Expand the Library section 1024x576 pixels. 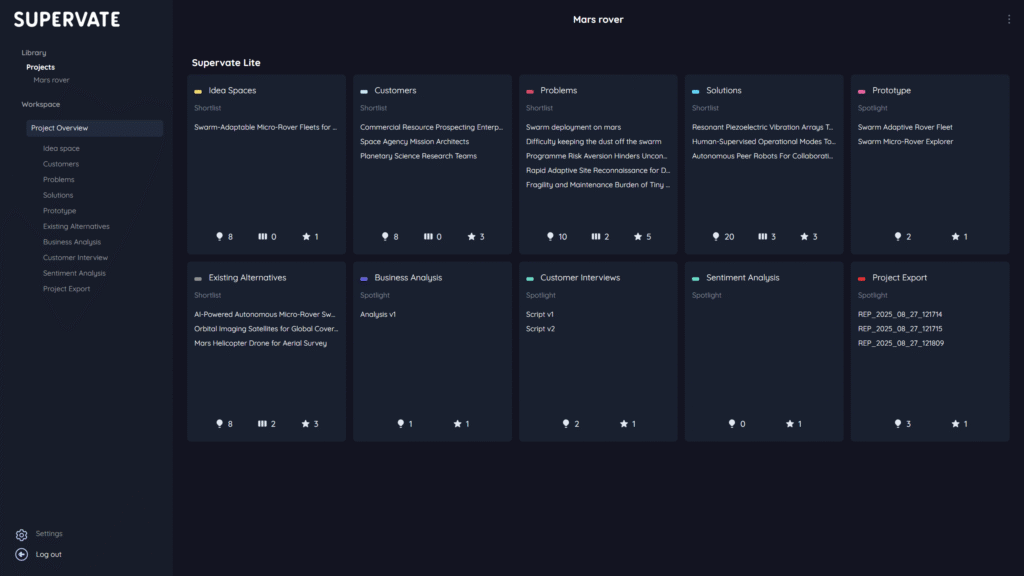(x=34, y=52)
